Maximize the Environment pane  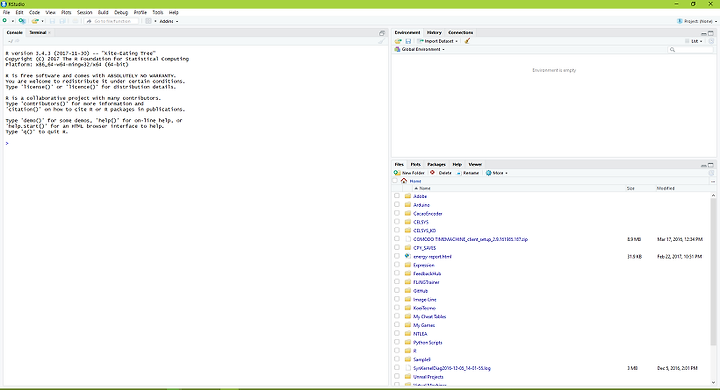711,33
